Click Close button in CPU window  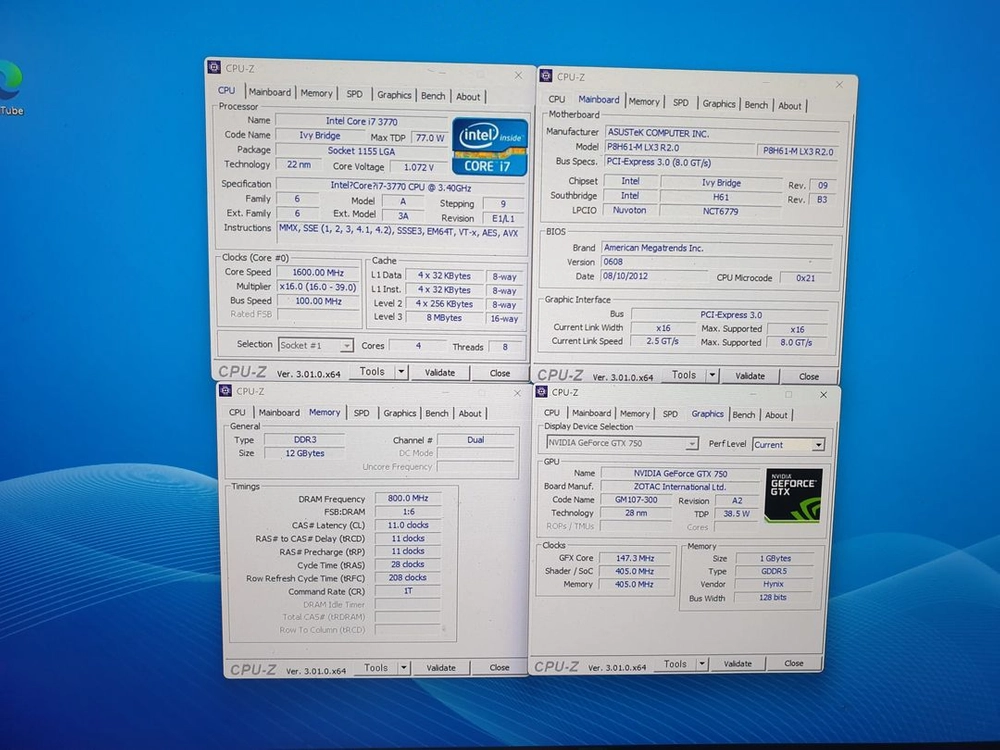[500, 373]
